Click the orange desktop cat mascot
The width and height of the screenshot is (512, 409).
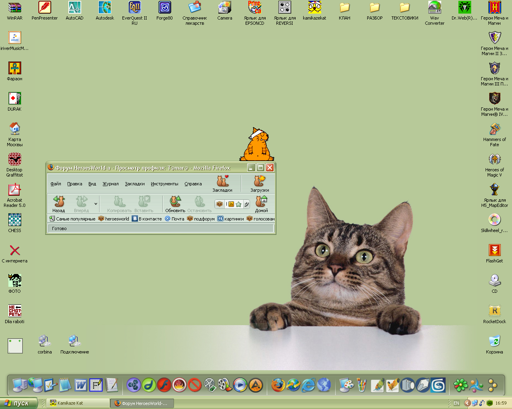pyautogui.click(x=256, y=144)
